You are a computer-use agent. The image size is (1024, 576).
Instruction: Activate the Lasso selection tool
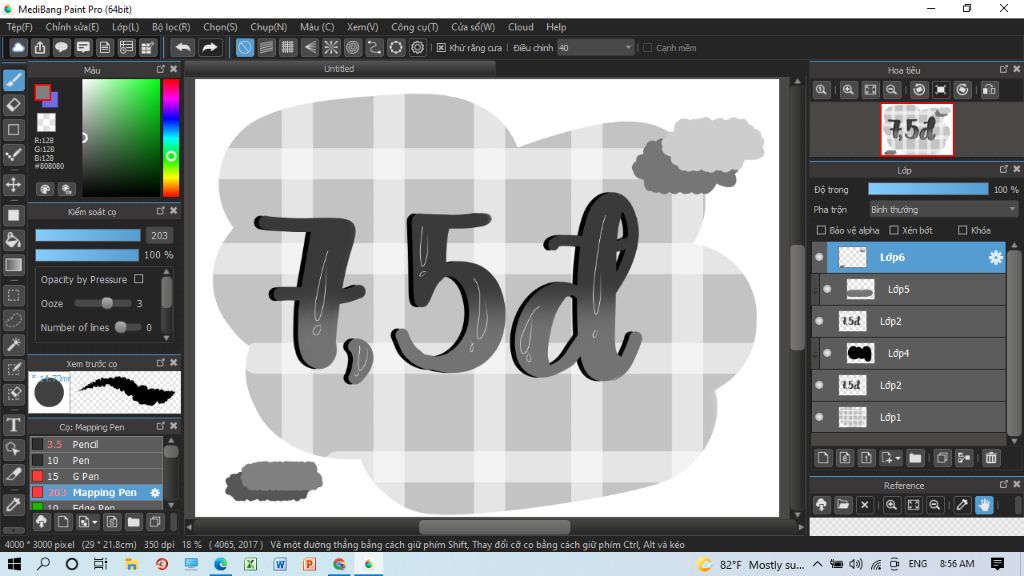[x=14, y=320]
